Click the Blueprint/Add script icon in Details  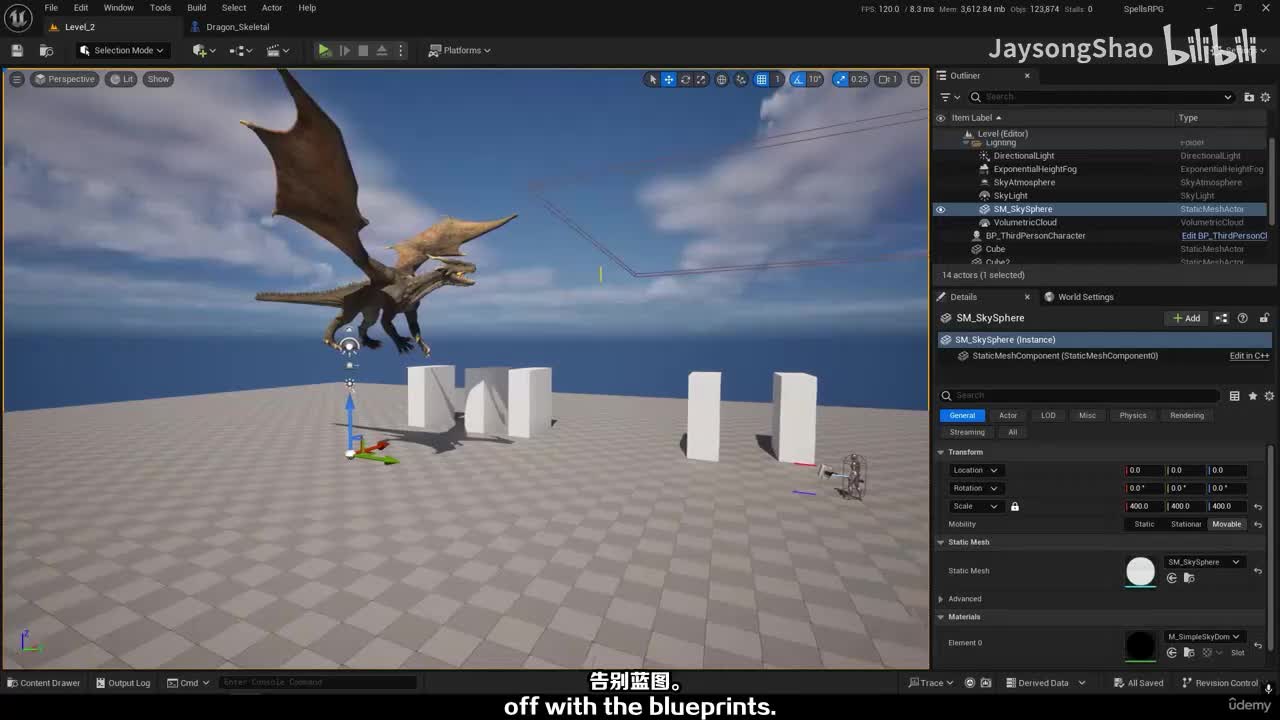(x=1222, y=318)
